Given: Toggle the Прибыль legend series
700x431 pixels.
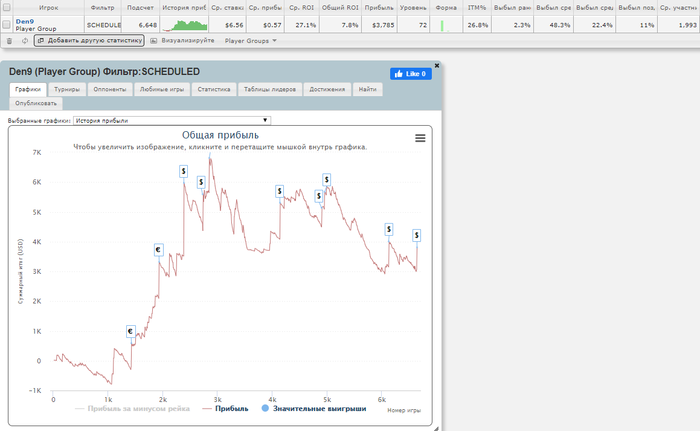Looking at the screenshot, I should (225, 409).
